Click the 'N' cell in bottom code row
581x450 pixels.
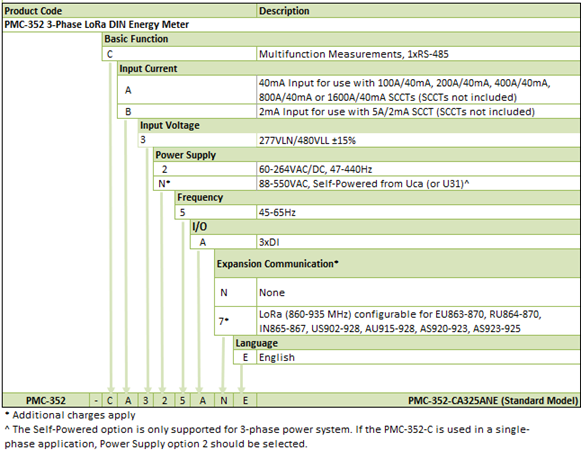[224, 400]
